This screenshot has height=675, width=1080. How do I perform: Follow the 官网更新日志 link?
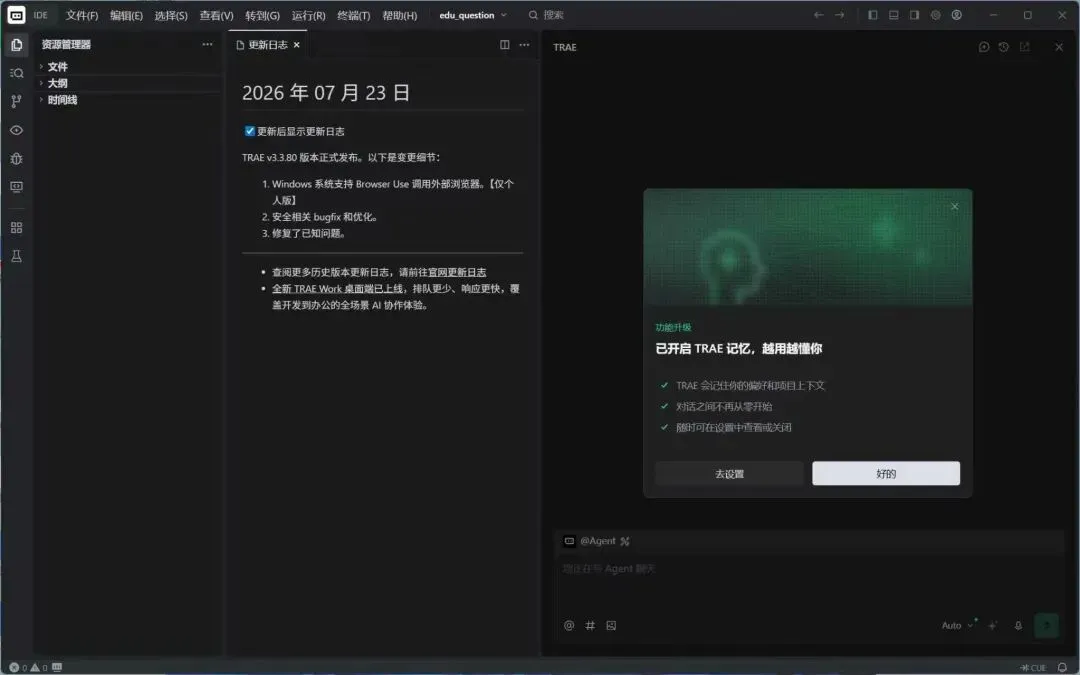pos(457,272)
